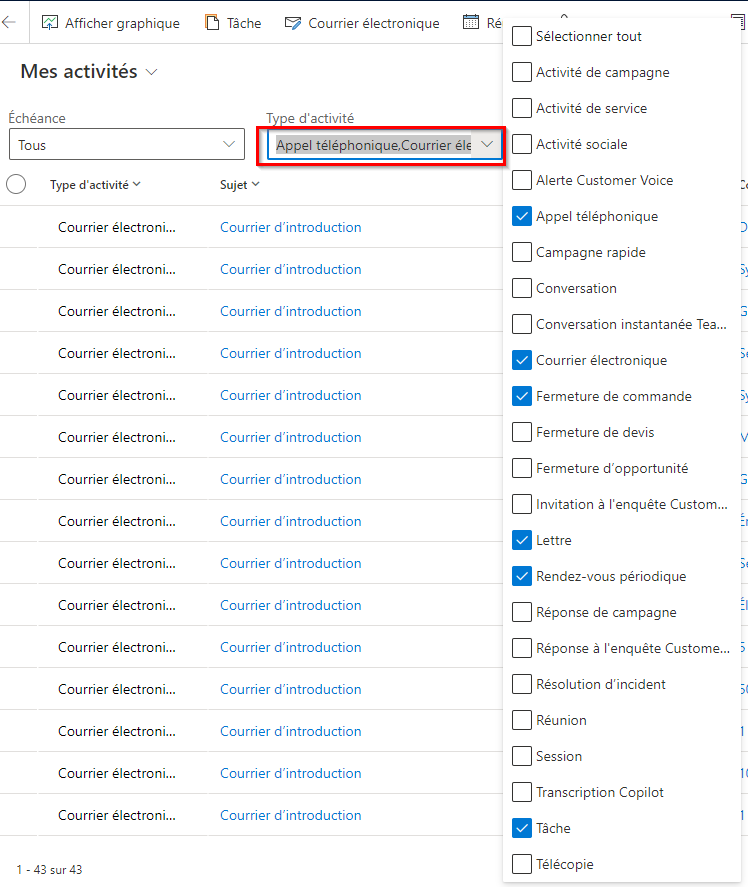Enable the Réunion checkbox
748x887 pixels.
pyautogui.click(x=522, y=720)
